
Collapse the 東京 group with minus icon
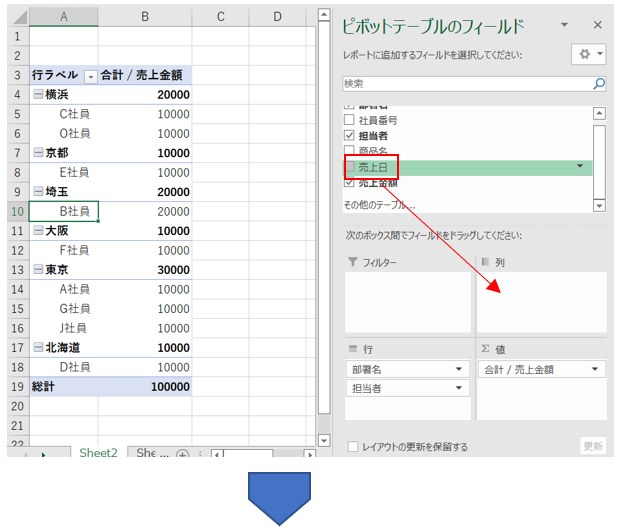coord(38,270)
